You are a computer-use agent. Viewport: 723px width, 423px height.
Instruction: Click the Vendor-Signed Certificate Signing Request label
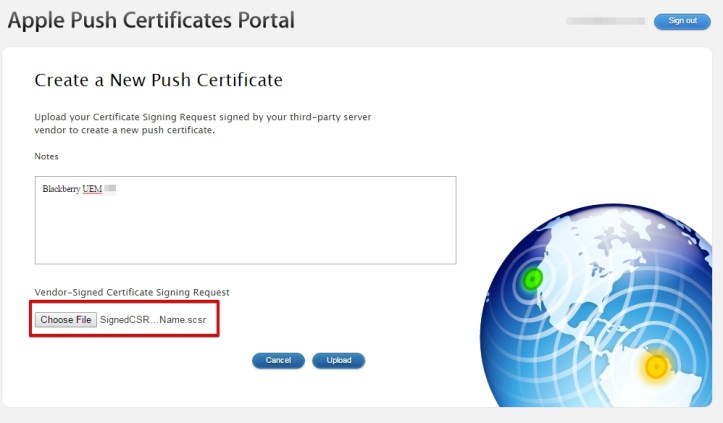(132, 292)
